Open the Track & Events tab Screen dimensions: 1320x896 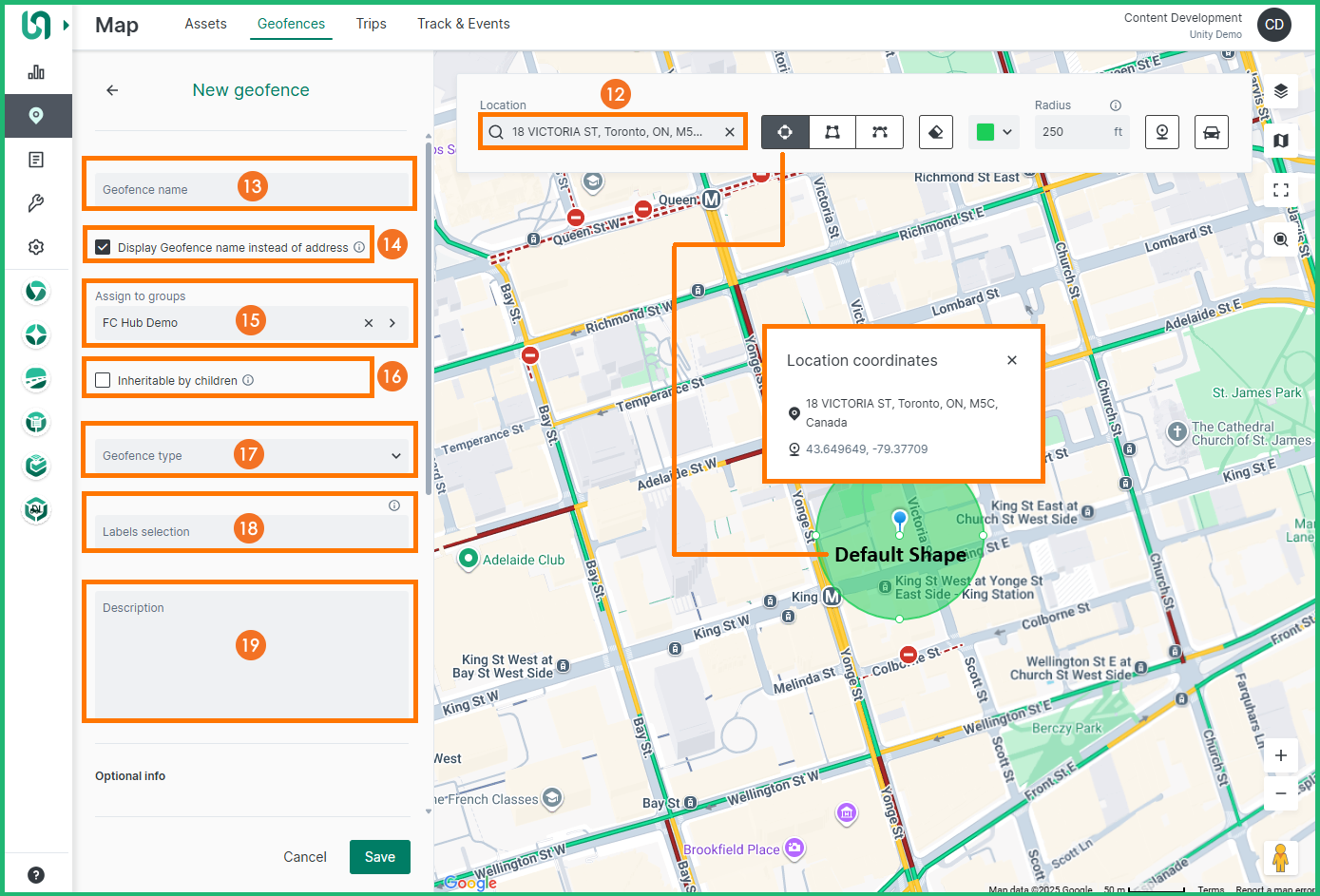click(463, 24)
